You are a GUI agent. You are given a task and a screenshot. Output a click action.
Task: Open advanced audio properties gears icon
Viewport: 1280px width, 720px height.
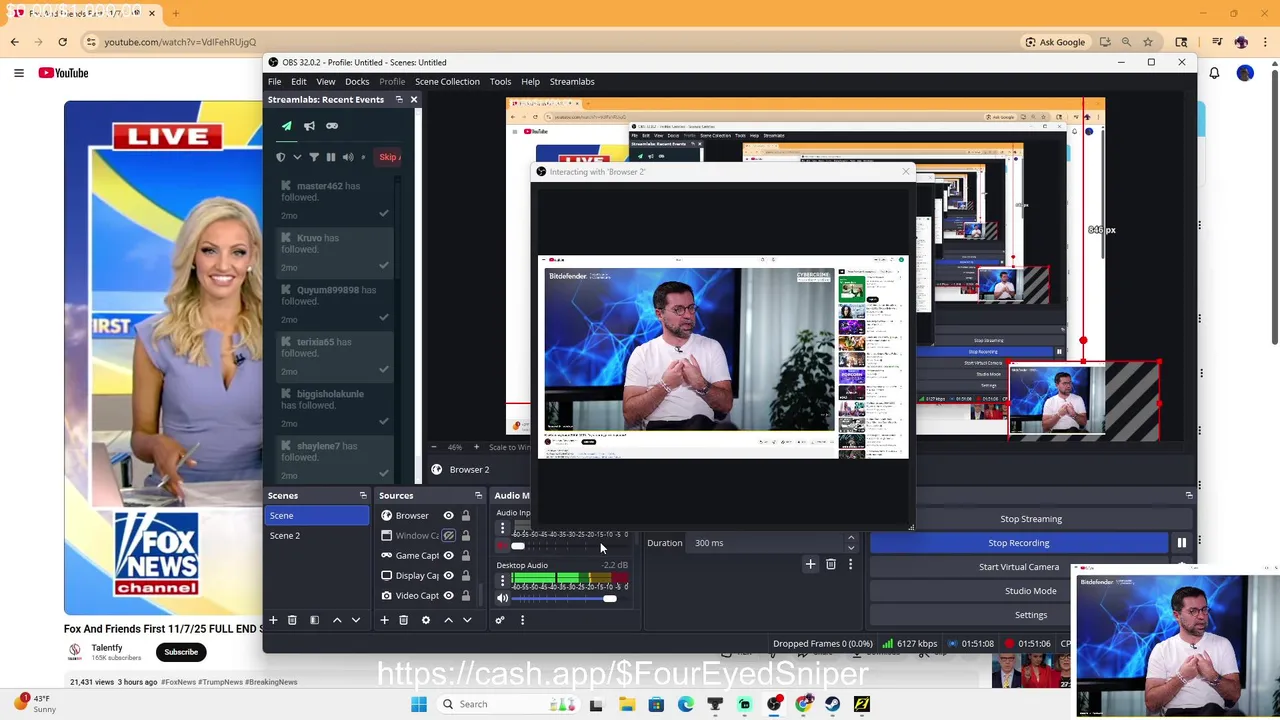500,620
